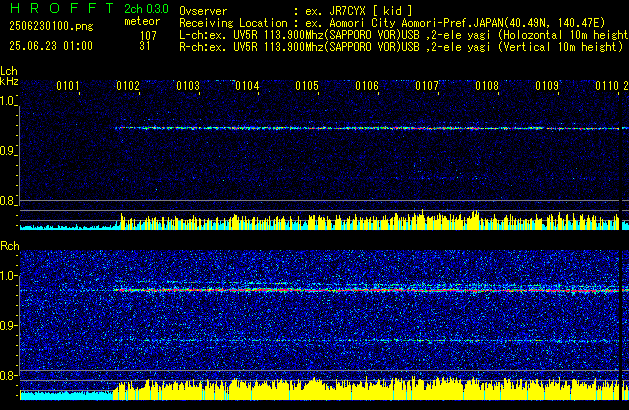Click the 0102 time marker
The image size is (629, 410).
coord(128,86)
